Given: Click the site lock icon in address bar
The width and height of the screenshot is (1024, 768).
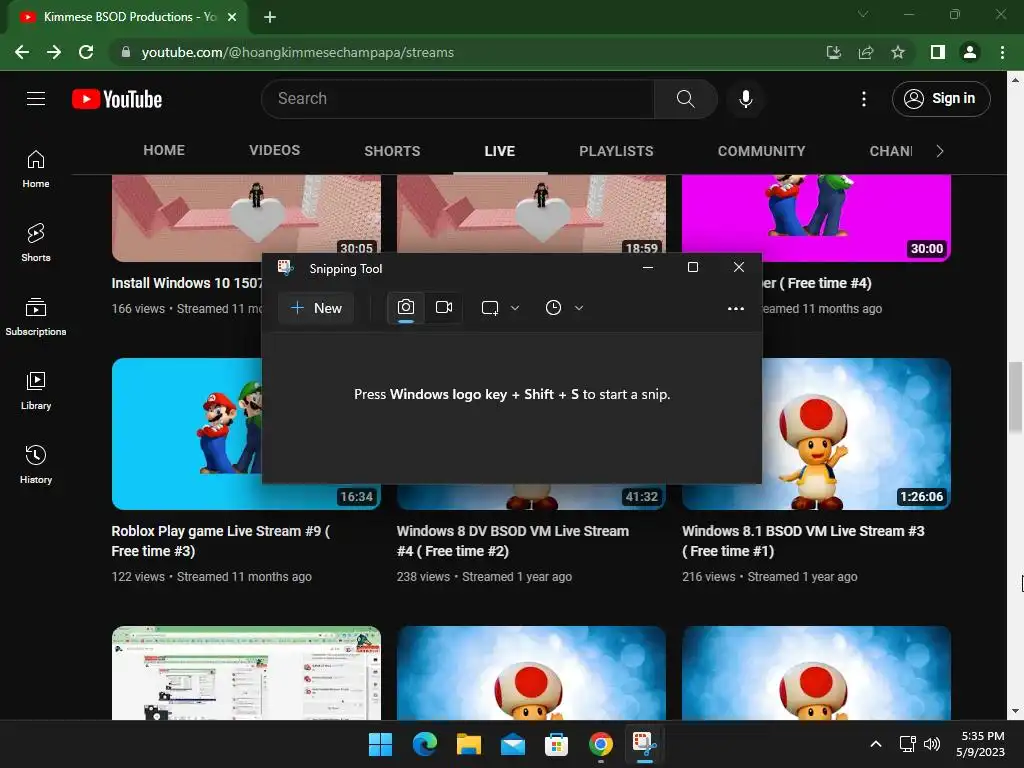Looking at the screenshot, I should click(x=125, y=52).
